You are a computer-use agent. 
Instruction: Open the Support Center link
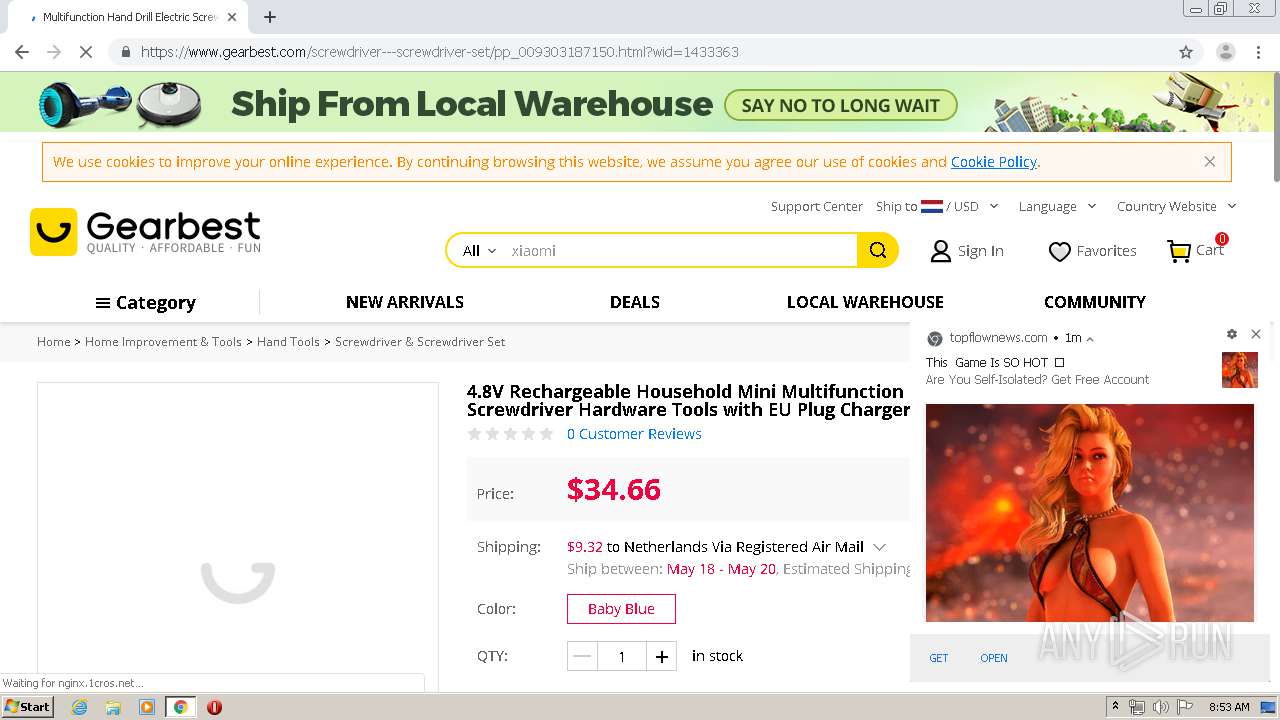(816, 206)
